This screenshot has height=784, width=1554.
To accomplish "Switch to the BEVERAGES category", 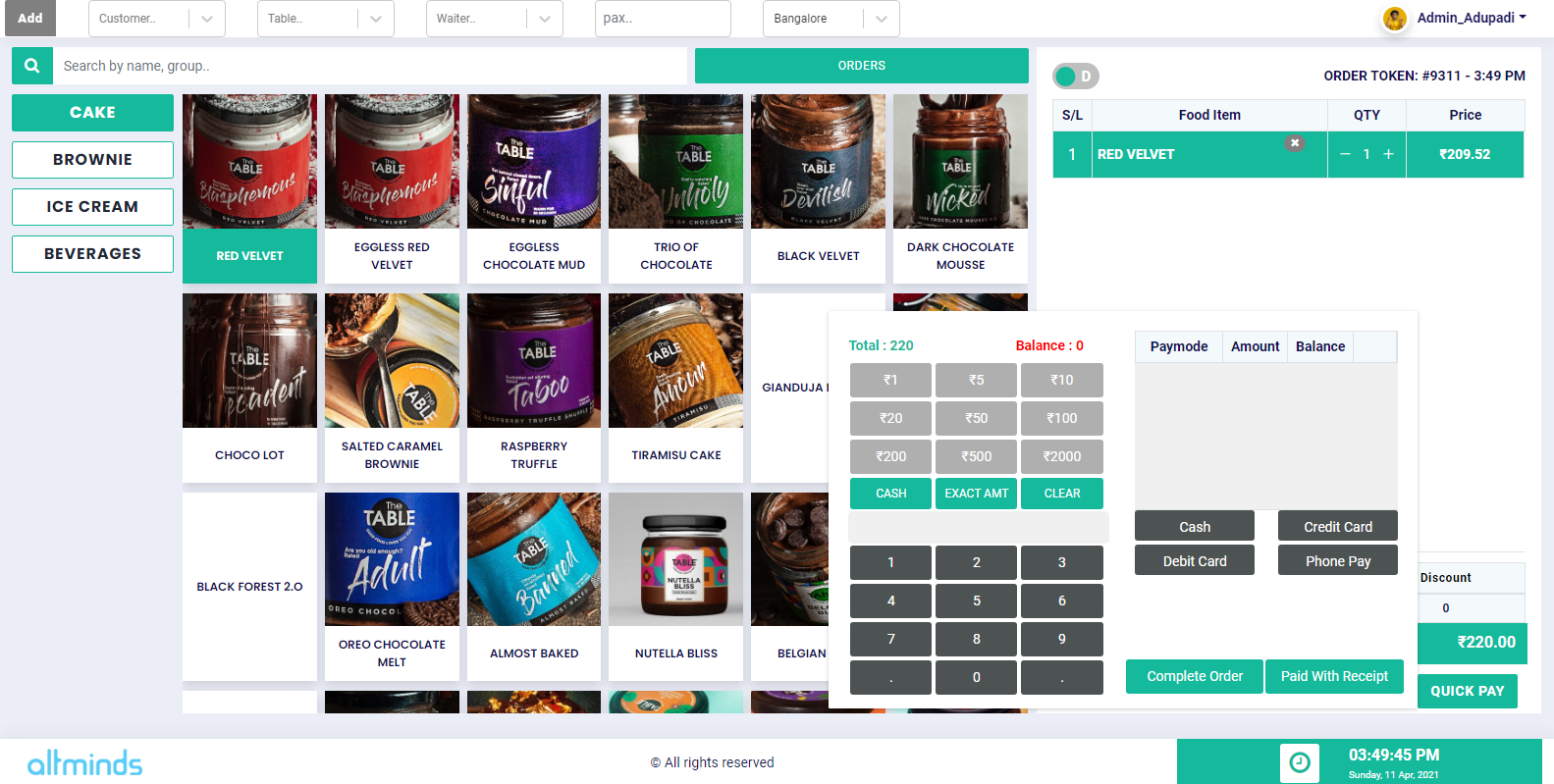I will pos(92,254).
